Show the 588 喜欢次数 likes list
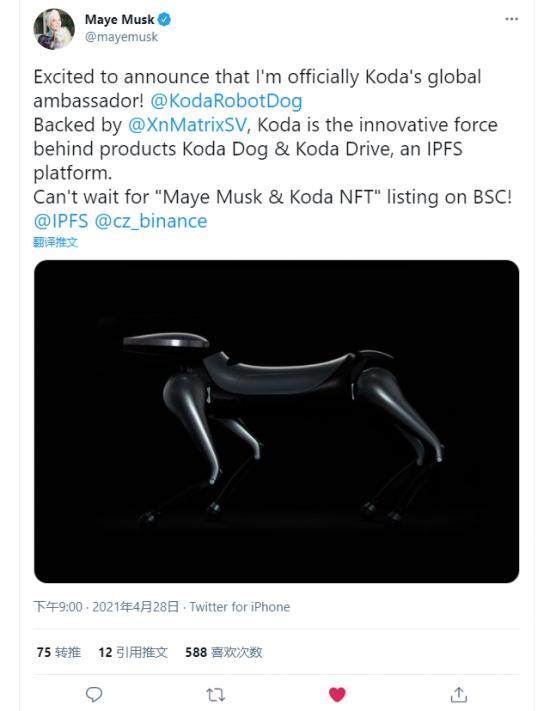The width and height of the screenshot is (550, 711). point(224,652)
